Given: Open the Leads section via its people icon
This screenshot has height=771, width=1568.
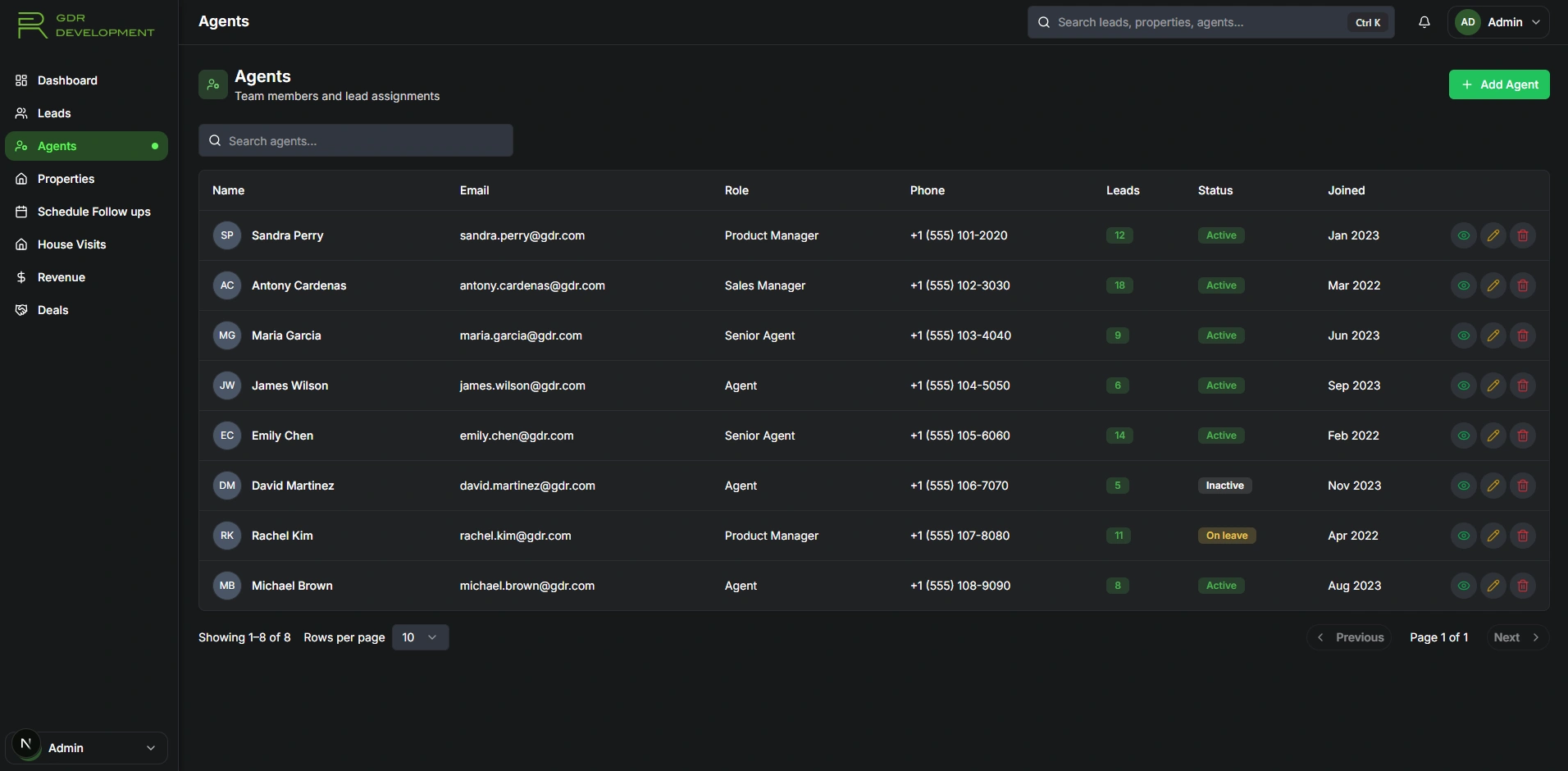Looking at the screenshot, I should [21, 113].
